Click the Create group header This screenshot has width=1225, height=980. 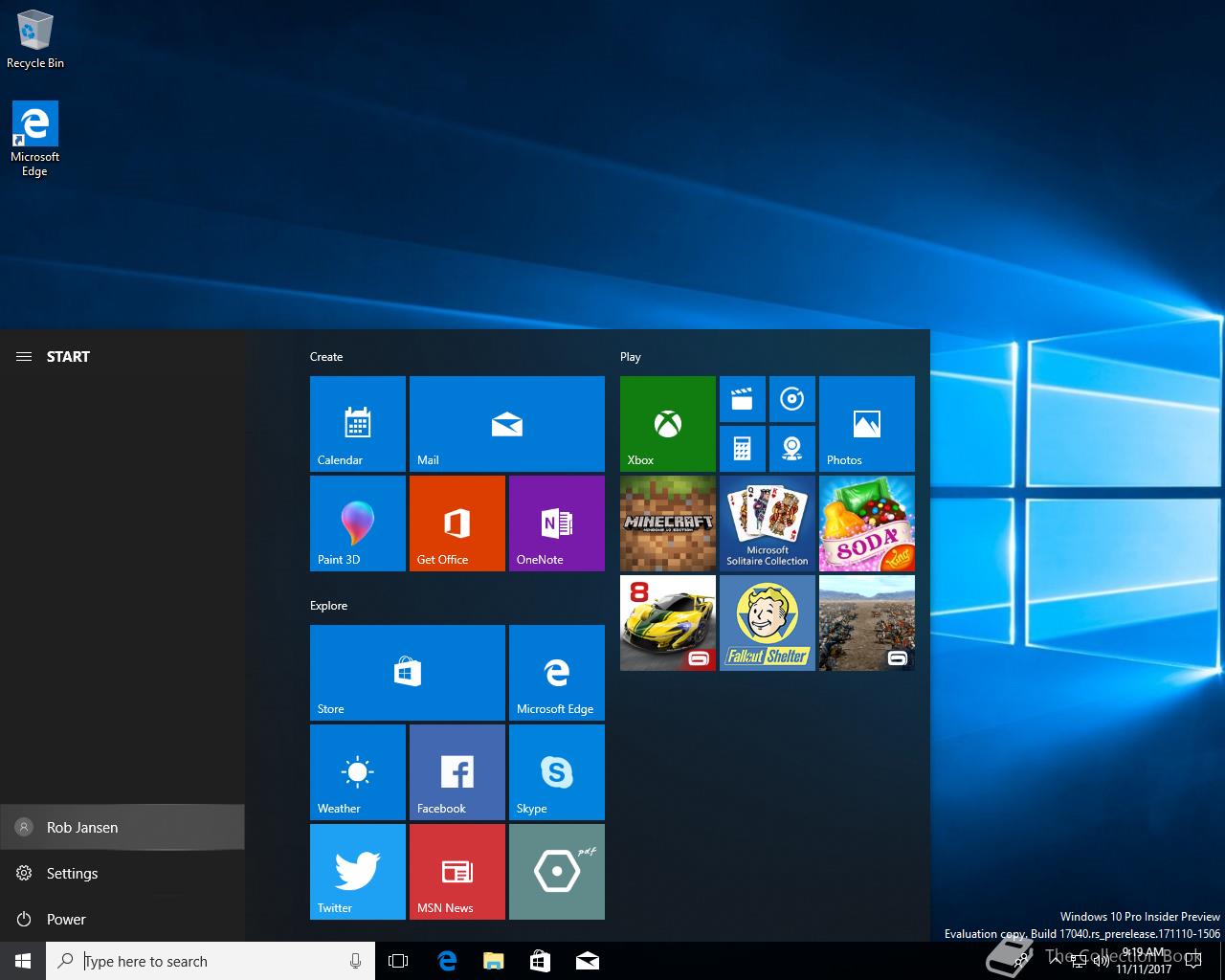pyautogui.click(x=326, y=357)
